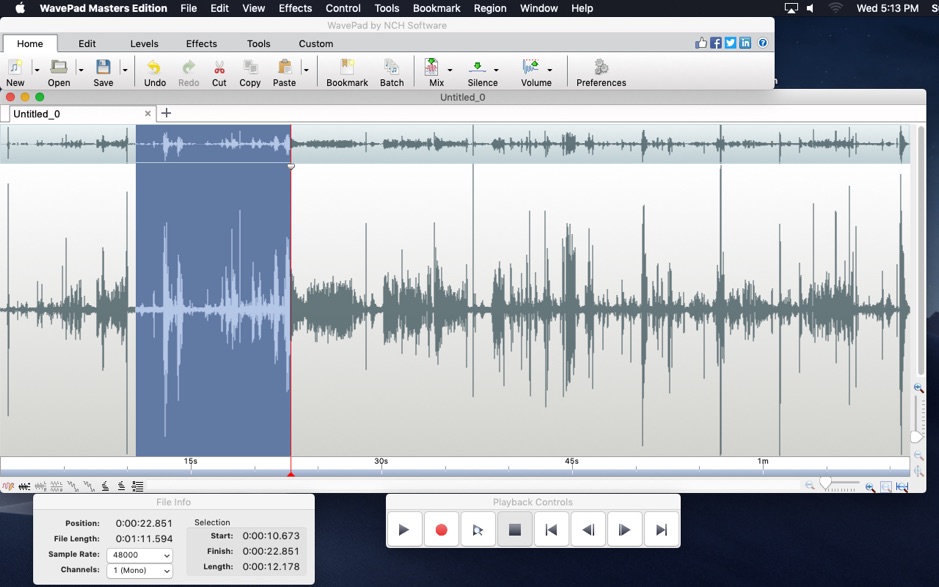Activate the zoom-in magnifier near bottom right
The height and width of the screenshot is (587, 939).
coord(868,487)
